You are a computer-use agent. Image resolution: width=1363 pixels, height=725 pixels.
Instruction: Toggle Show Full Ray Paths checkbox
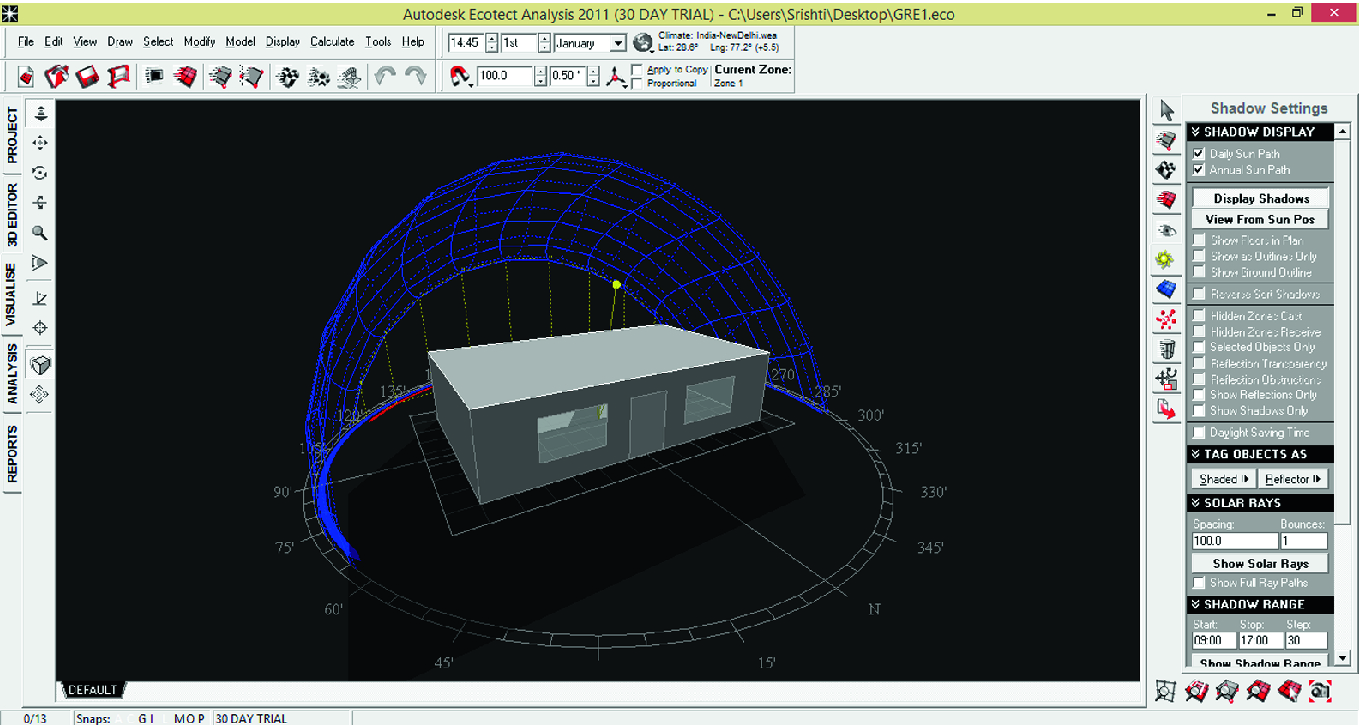click(x=1199, y=583)
